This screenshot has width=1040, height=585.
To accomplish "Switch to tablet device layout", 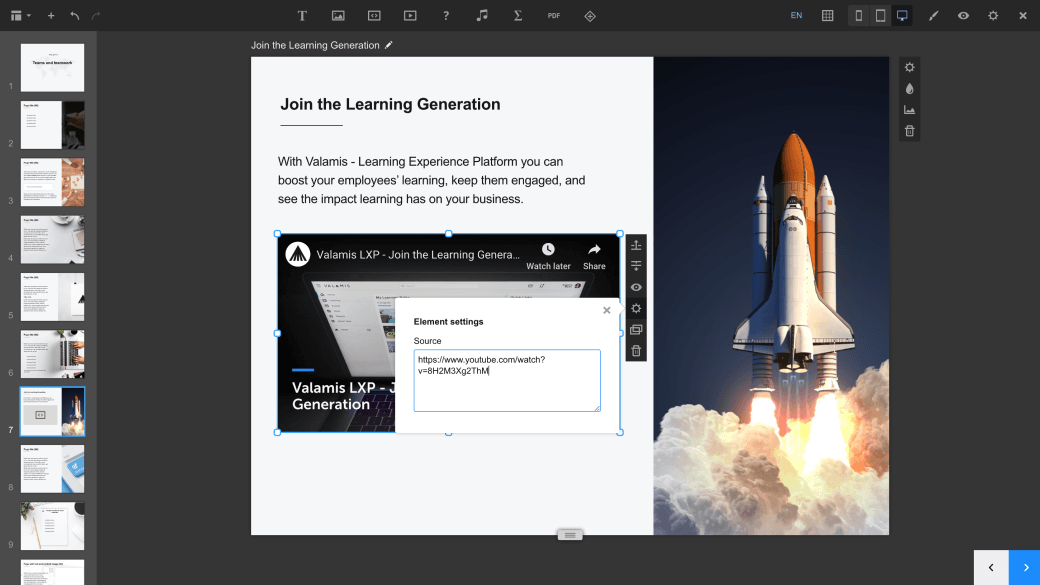I will 880,16.
